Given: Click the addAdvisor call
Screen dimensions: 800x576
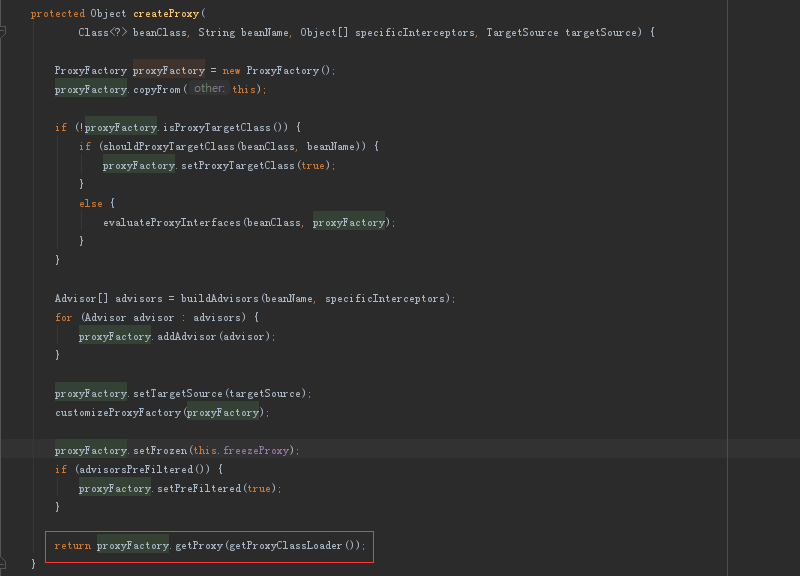Looking at the screenshot, I should [x=187, y=337].
